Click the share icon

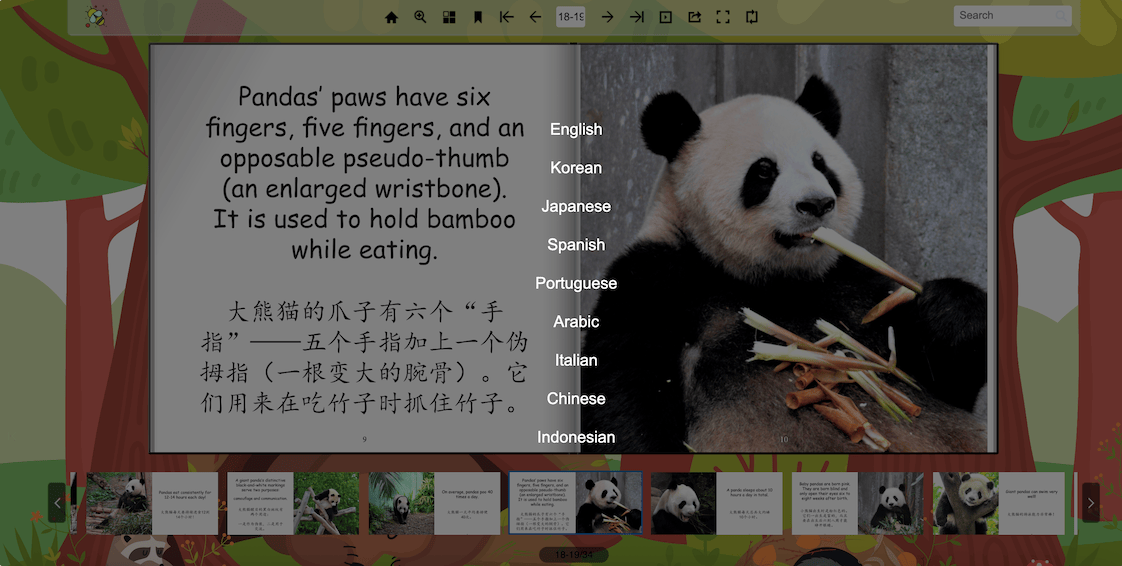click(x=694, y=17)
